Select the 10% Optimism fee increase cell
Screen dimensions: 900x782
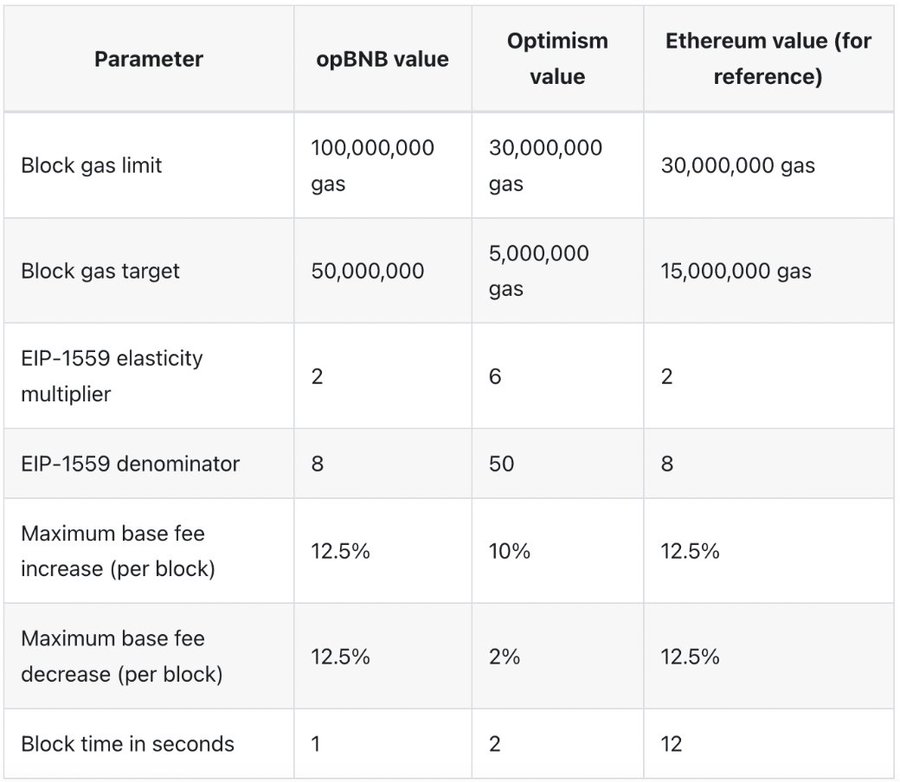click(x=509, y=552)
